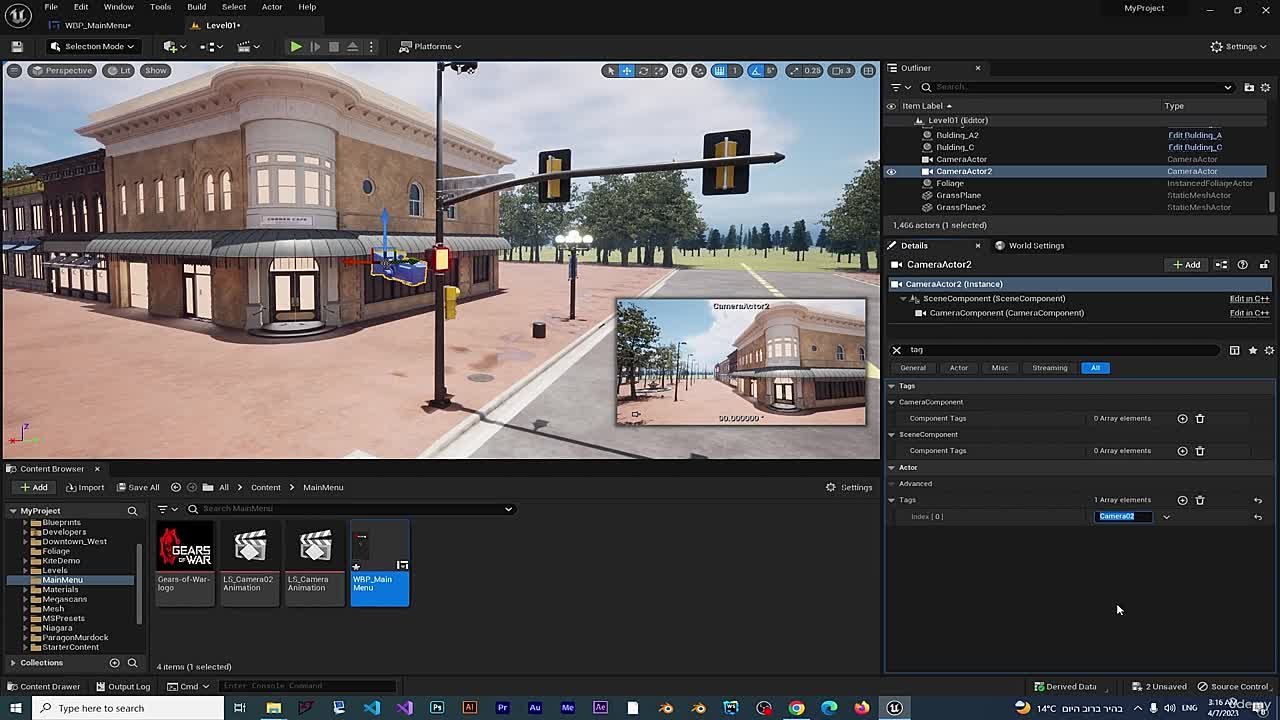The width and height of the screenshot is (1280, 720).
Task: Open the Edit menu in the menu bar
Action: coord(81,6)
